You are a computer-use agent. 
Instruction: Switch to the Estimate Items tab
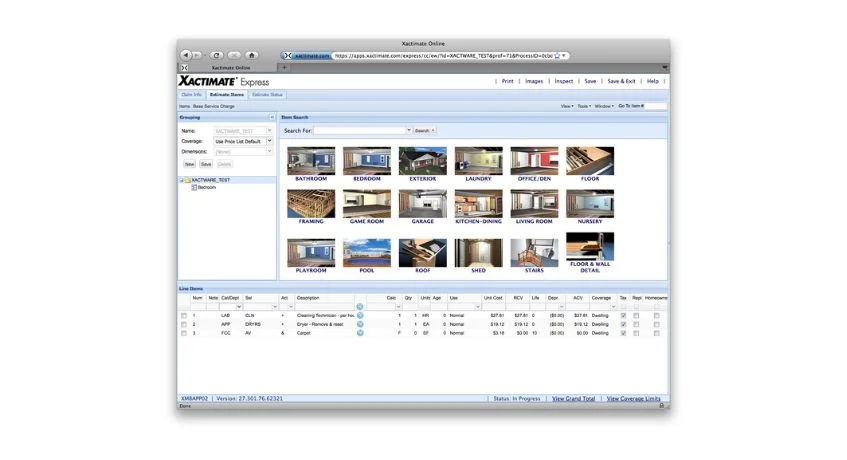point(227,94)
